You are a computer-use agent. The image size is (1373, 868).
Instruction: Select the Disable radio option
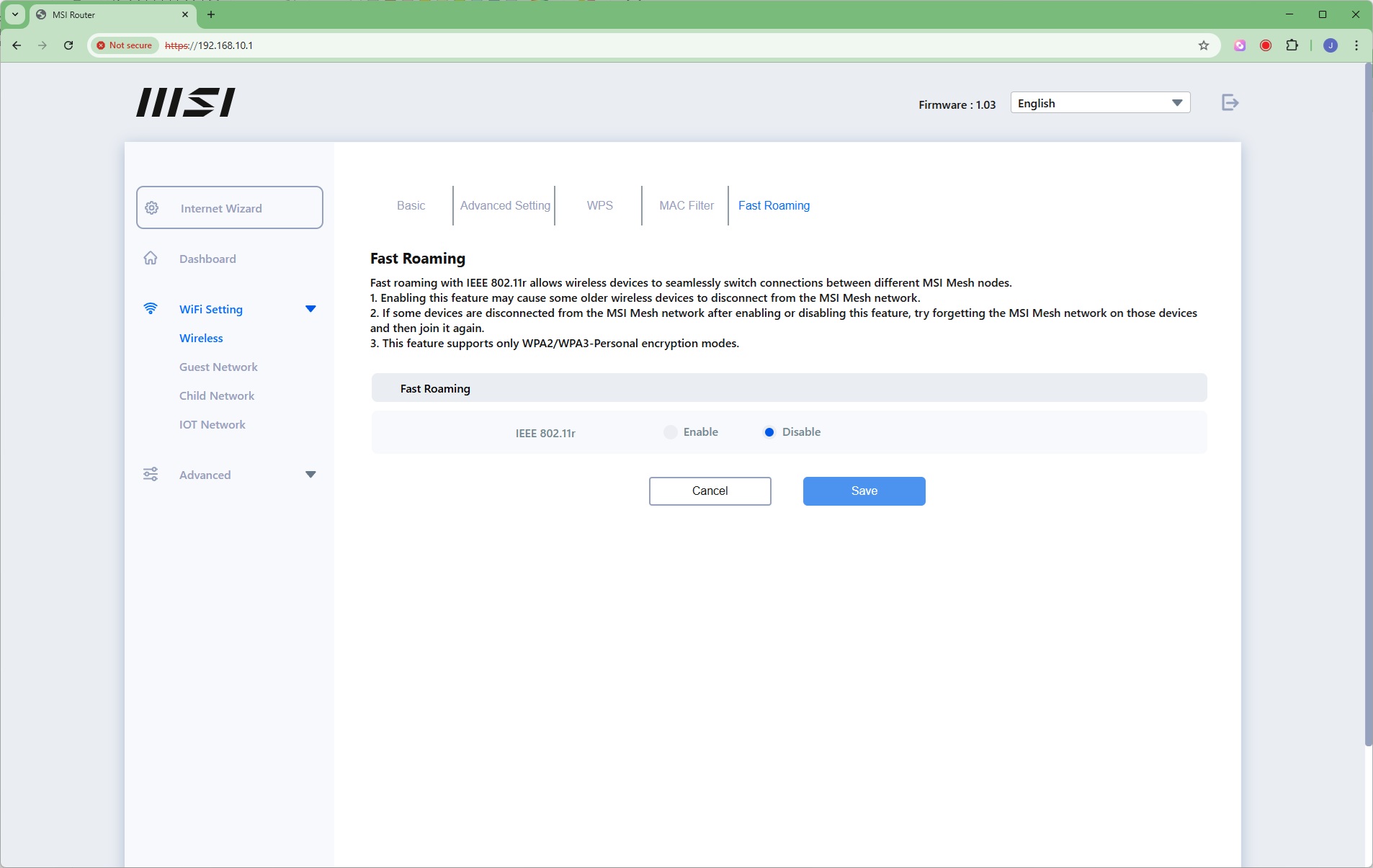pyautogui.click(x=769, y=432)
